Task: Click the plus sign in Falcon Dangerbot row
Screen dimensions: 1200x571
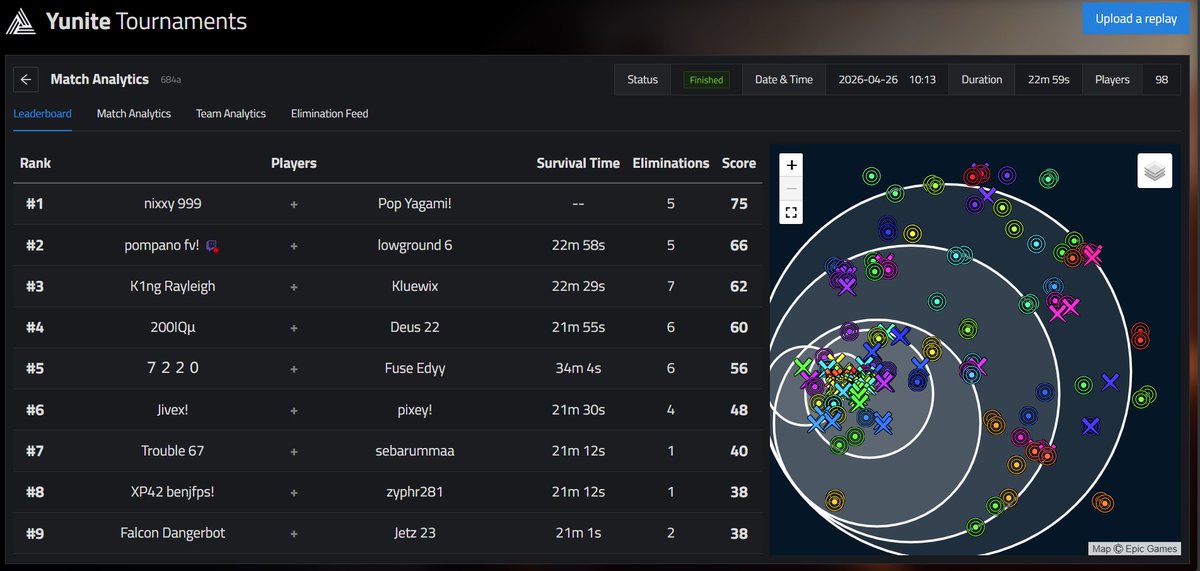Action: coord(293,534)
